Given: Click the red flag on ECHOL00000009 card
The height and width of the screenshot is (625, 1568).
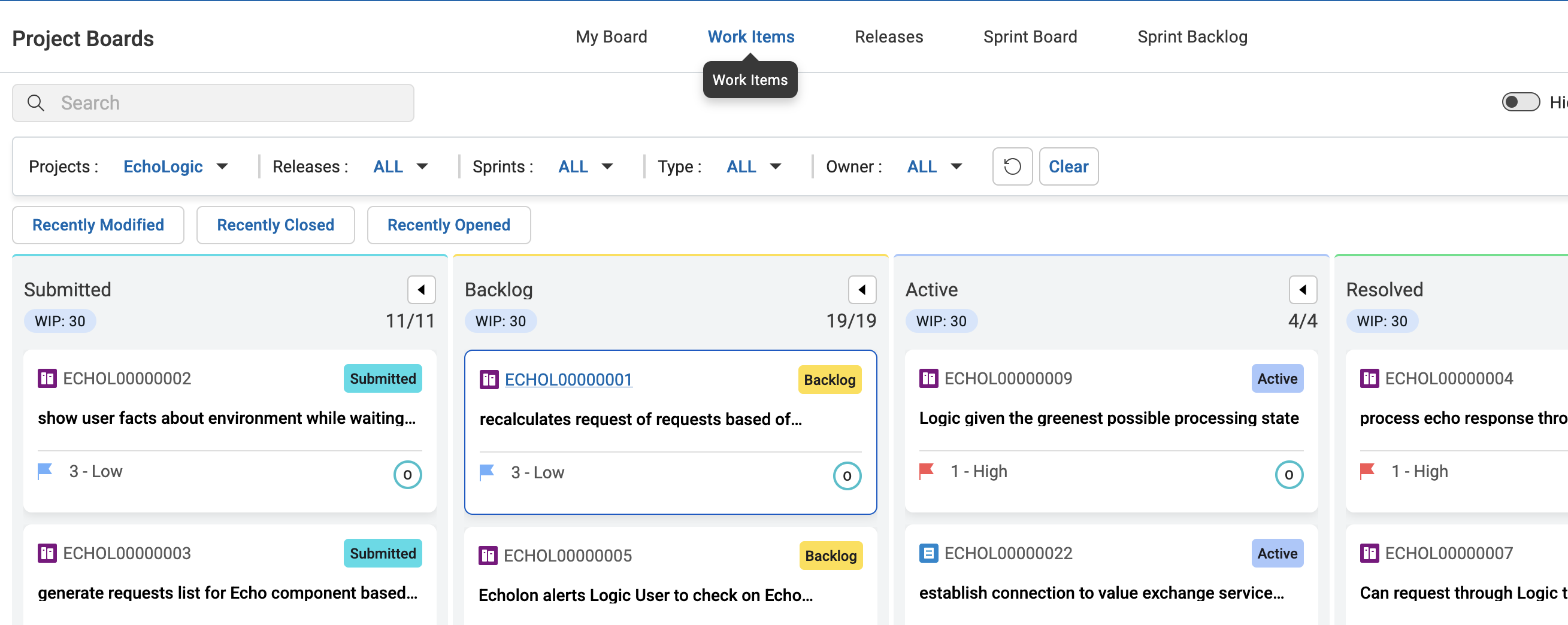Looking at the screenshot, I should [927, 472].
